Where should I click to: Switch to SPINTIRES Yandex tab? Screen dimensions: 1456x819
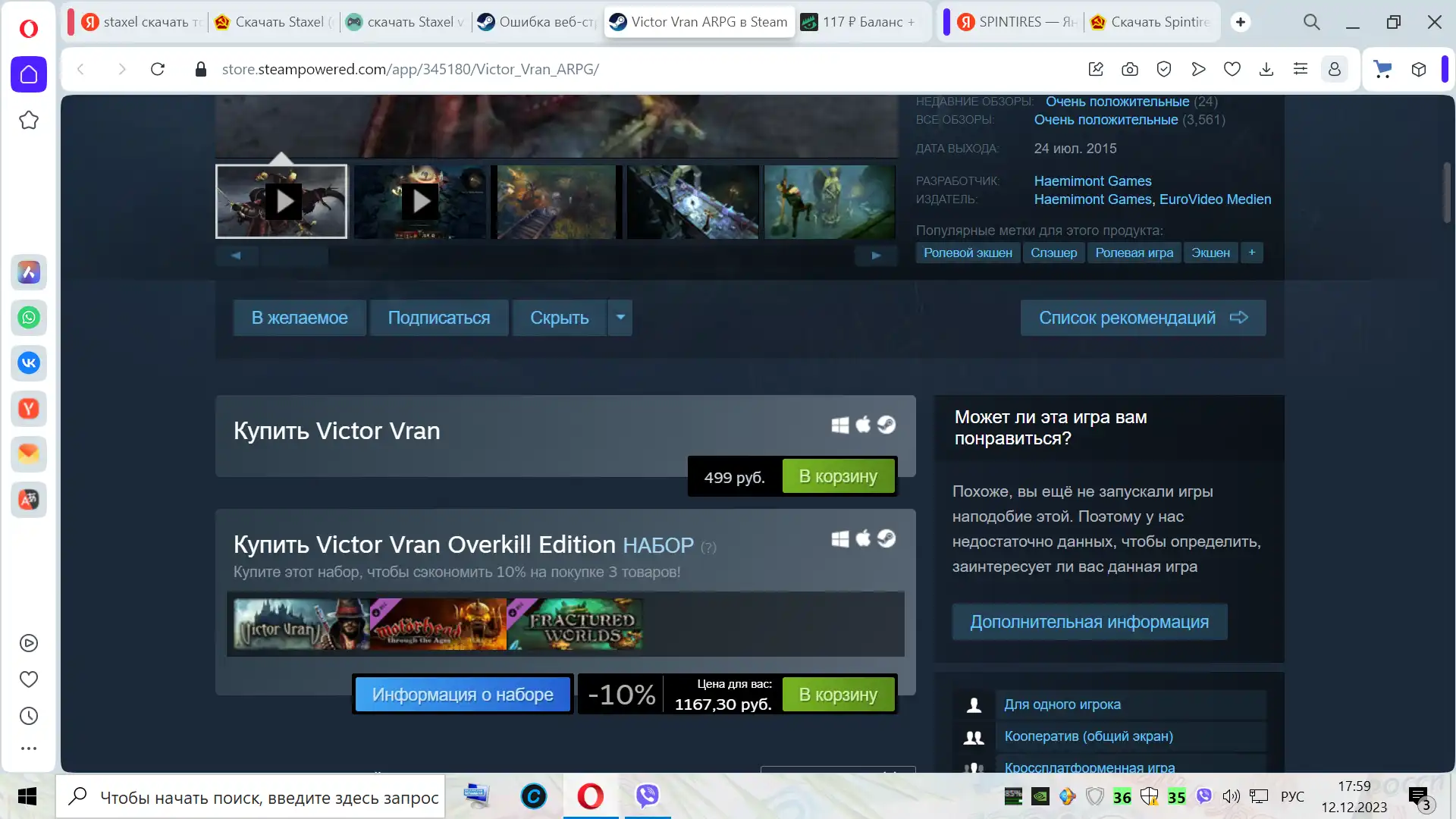(1018, 22)
